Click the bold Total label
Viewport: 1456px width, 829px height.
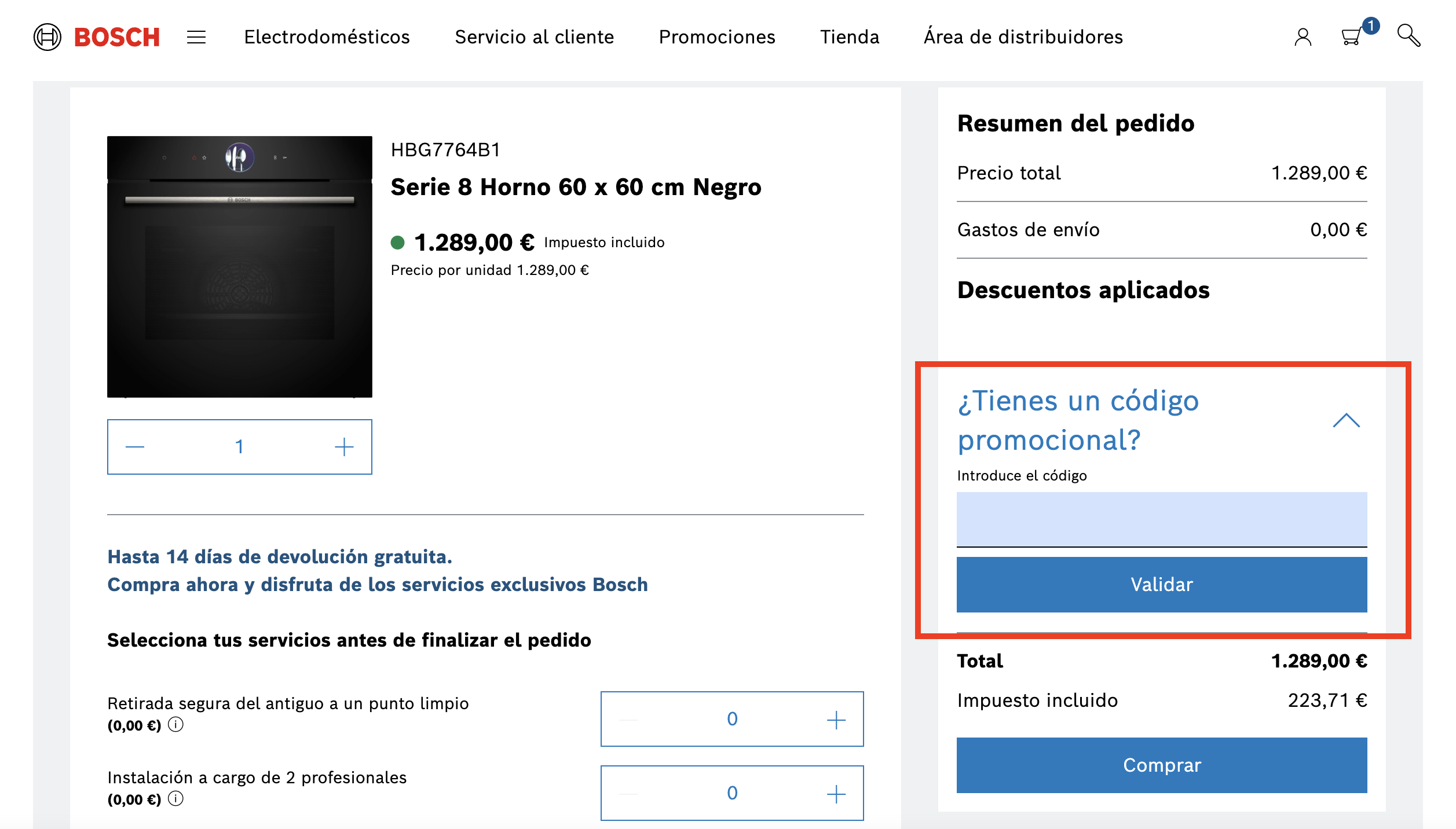coord(979,661)
